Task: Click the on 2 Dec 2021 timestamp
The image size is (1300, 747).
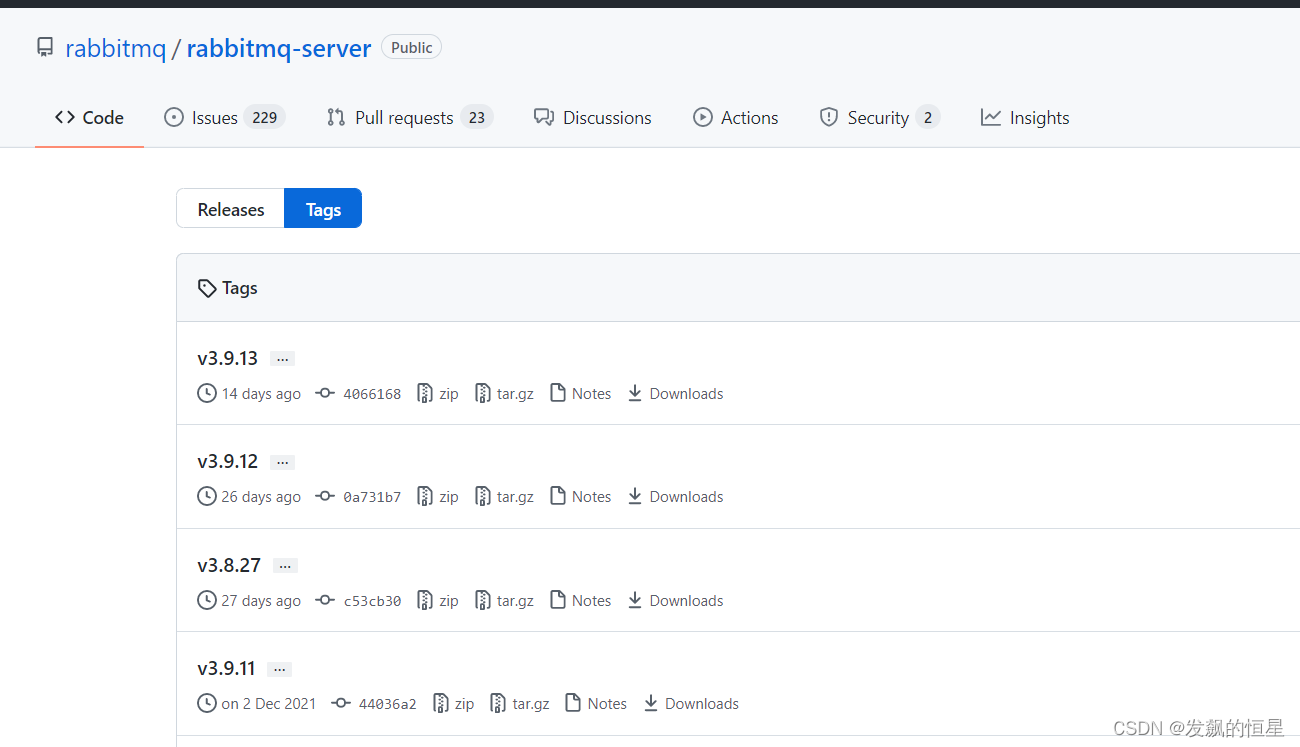Action: point(269,704)
